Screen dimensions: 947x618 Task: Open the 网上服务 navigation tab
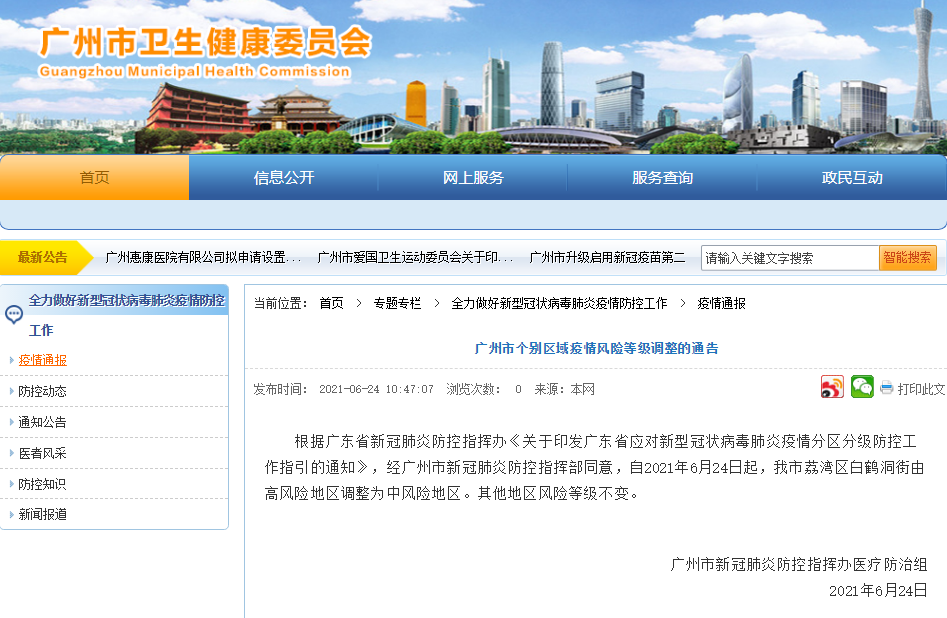click(x=473, y=178)
